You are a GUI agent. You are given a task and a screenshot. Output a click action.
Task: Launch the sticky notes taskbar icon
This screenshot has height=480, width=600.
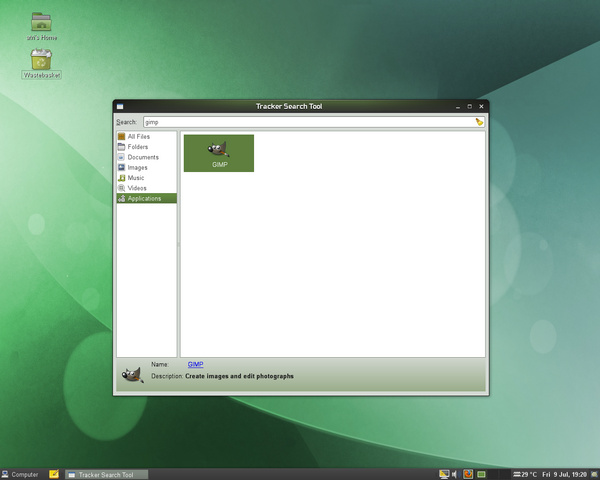[54, 474]
